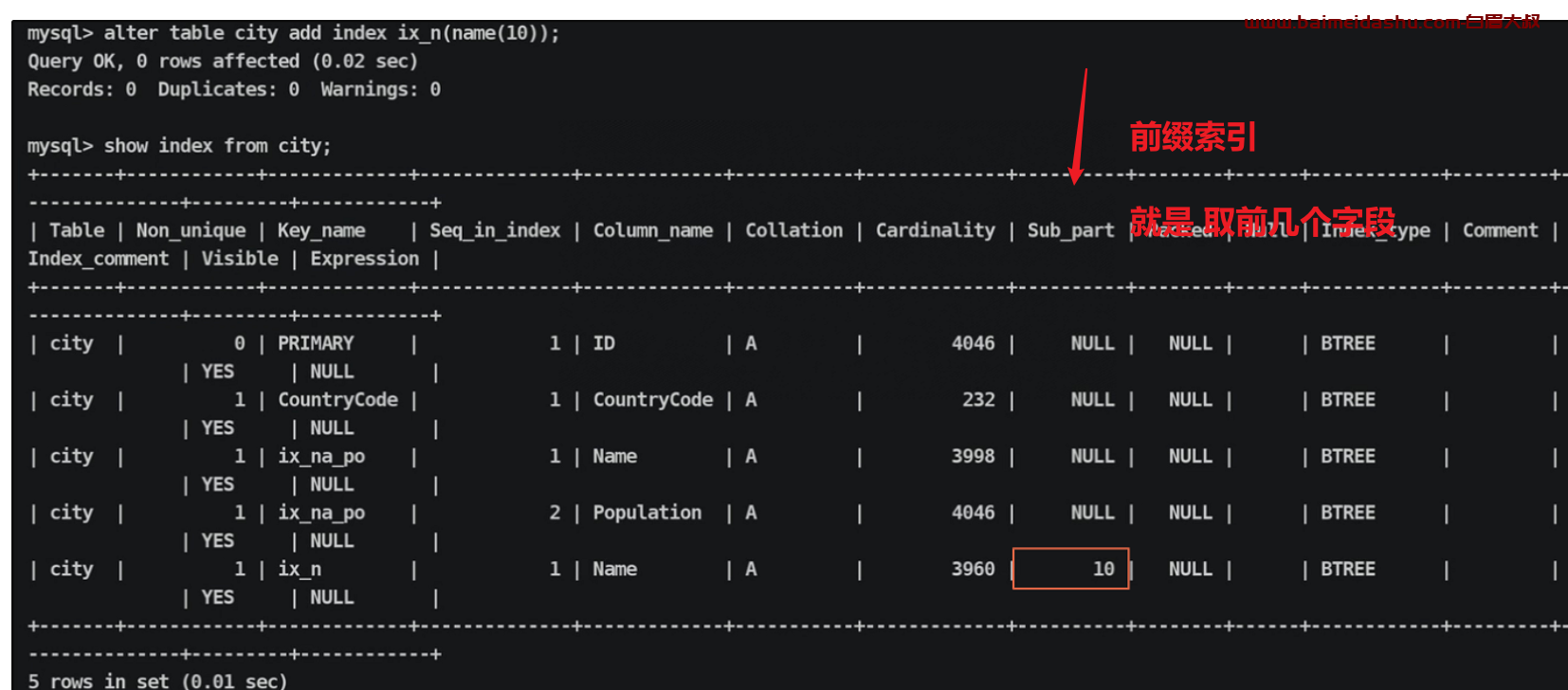Click the 'Table' column header

click(x=77, y=230)
